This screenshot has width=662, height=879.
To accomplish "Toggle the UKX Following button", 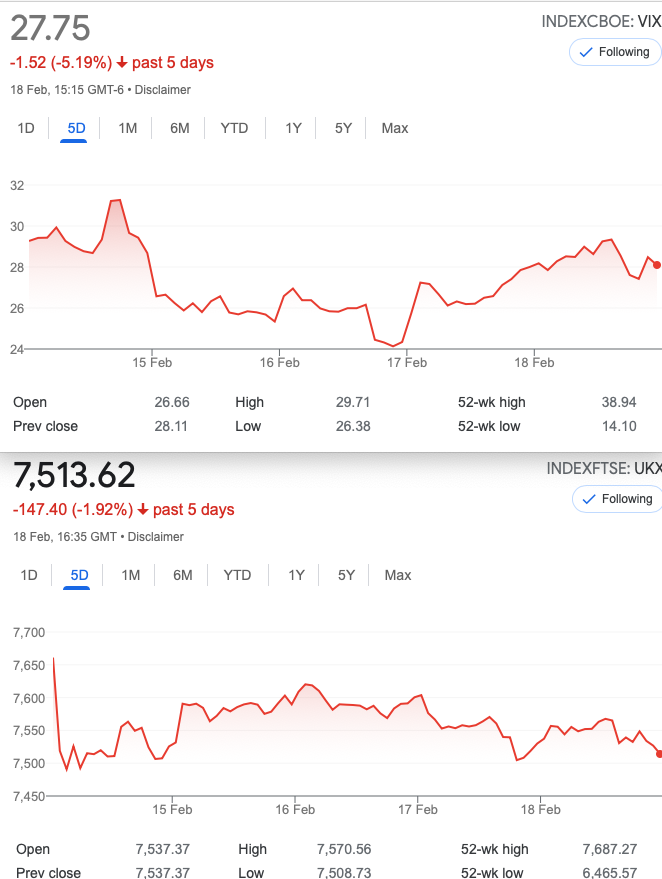I will pos(617,499).
